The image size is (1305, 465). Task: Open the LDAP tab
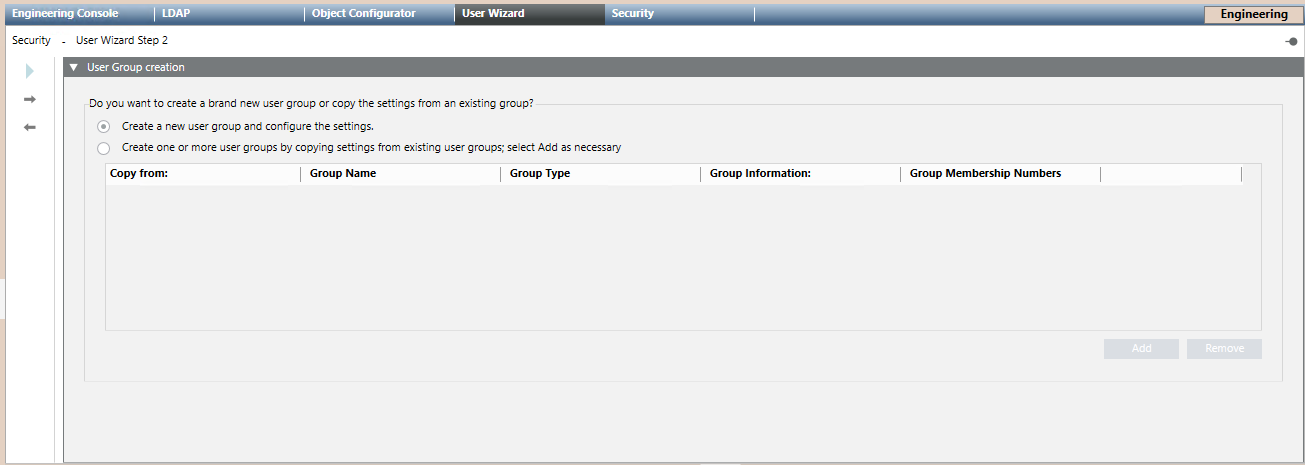coord(176,14)
